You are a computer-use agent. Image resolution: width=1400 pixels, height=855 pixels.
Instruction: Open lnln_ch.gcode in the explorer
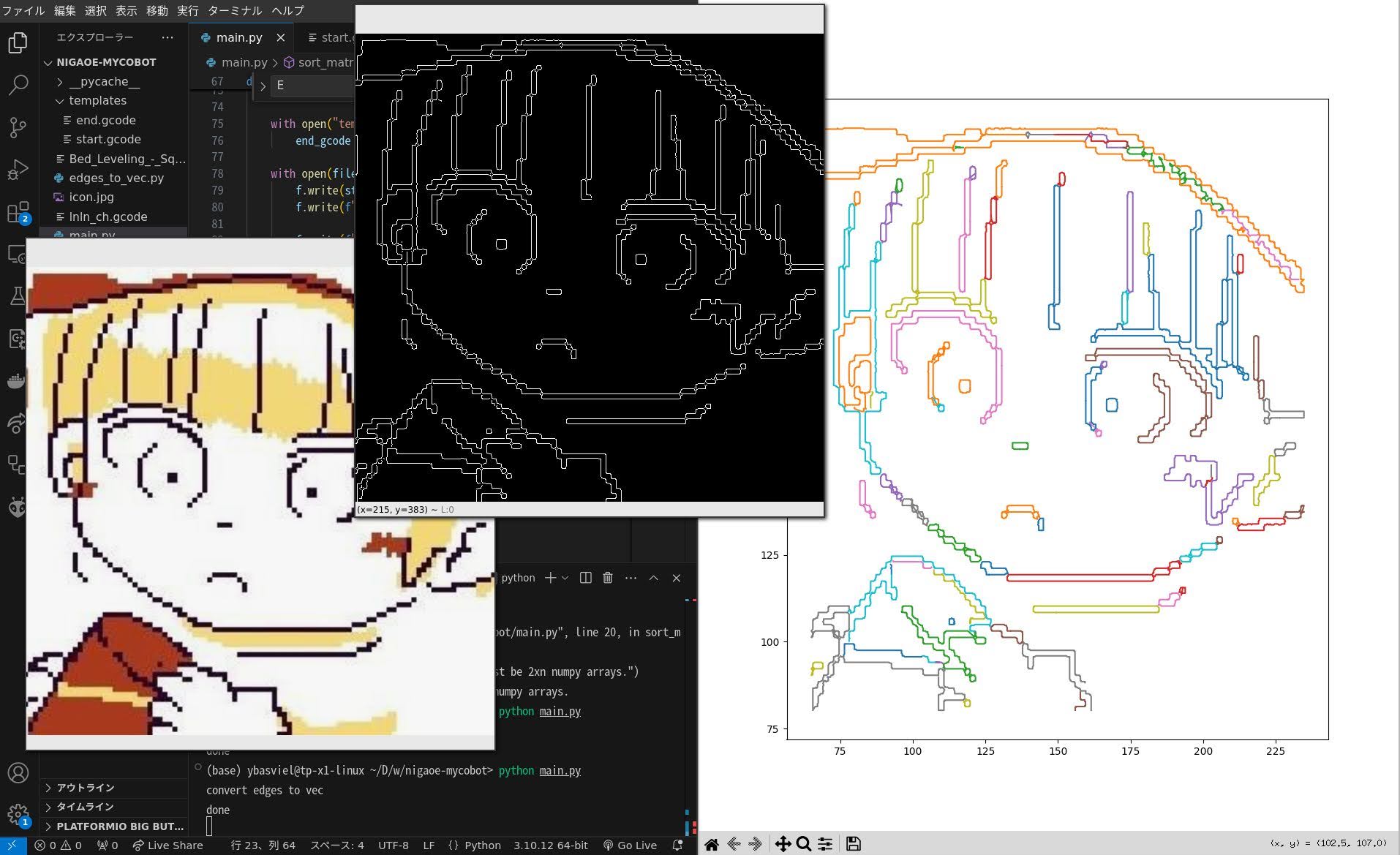click(108, 216)
